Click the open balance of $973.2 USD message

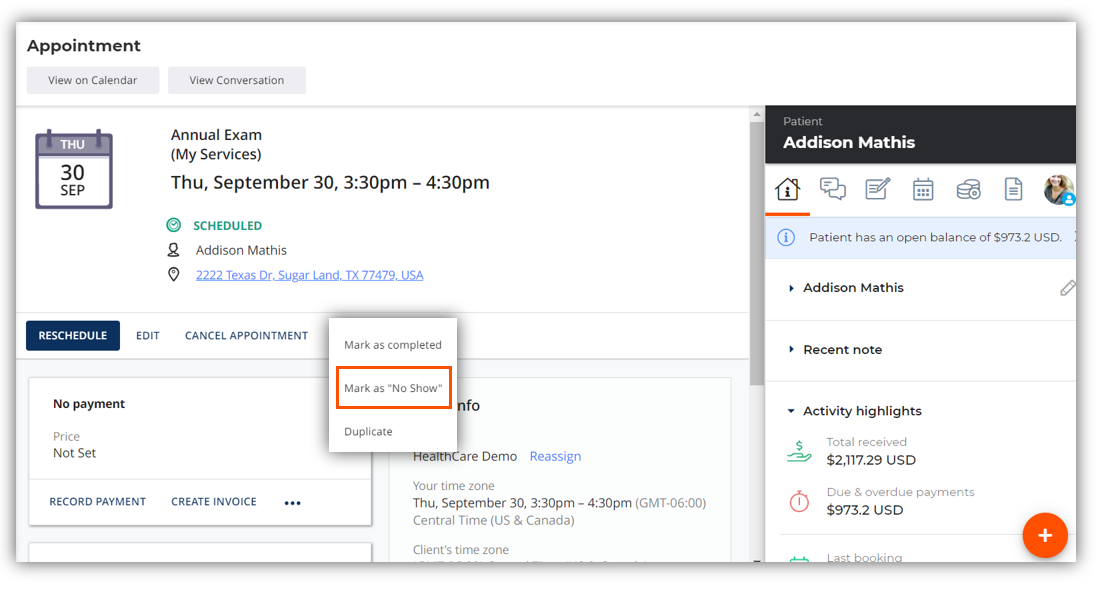pos(935,237)
